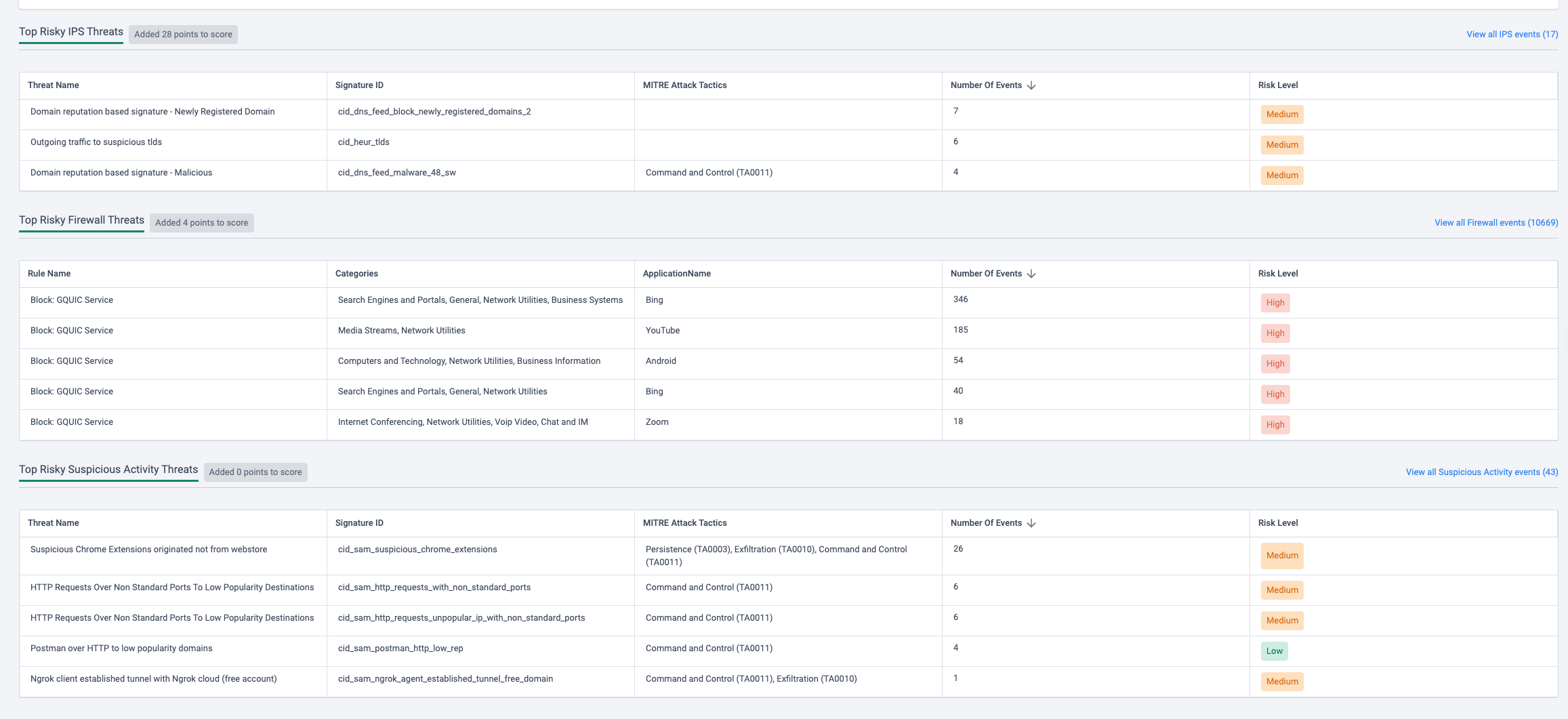The width and height of the screenshot is (1568, 719).
Task: Click 'Added 0 points to score' badge
Action: (255, 472)
